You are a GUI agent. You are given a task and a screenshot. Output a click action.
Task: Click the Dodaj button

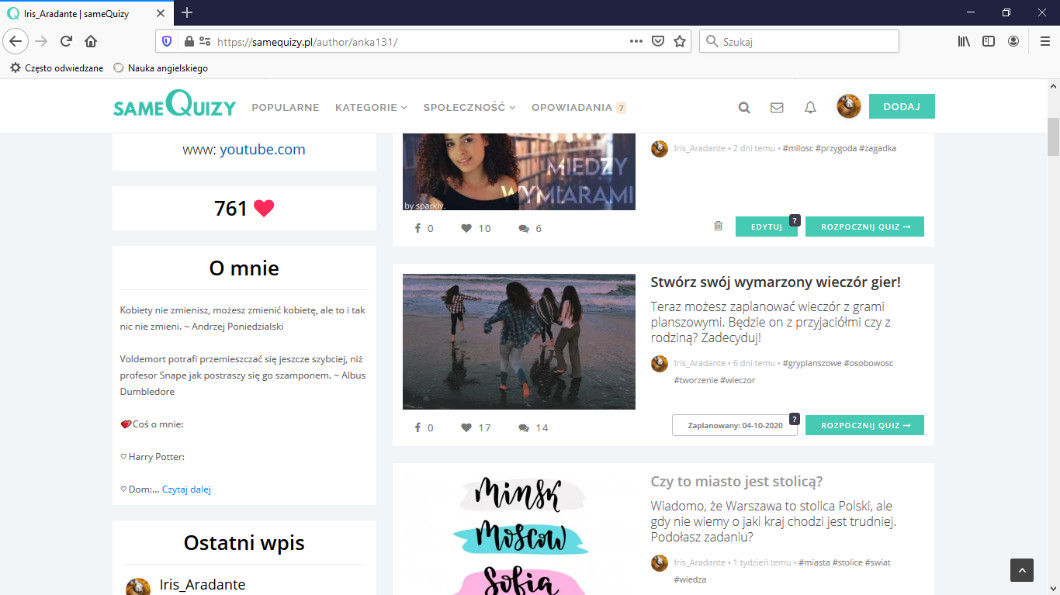901,107
